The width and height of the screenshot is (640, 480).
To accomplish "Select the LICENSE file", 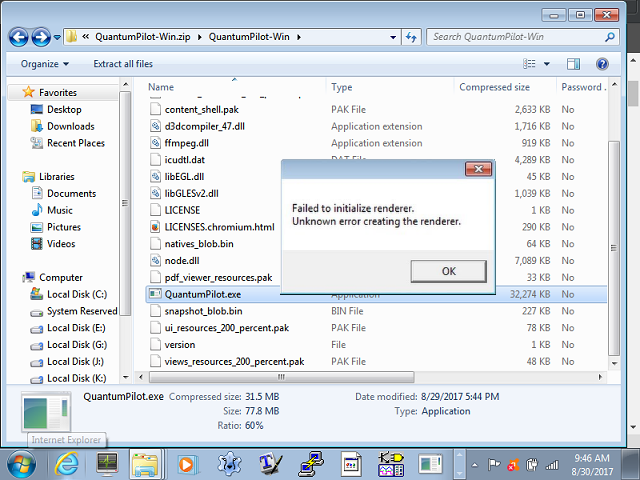I will tap(182, 210).
